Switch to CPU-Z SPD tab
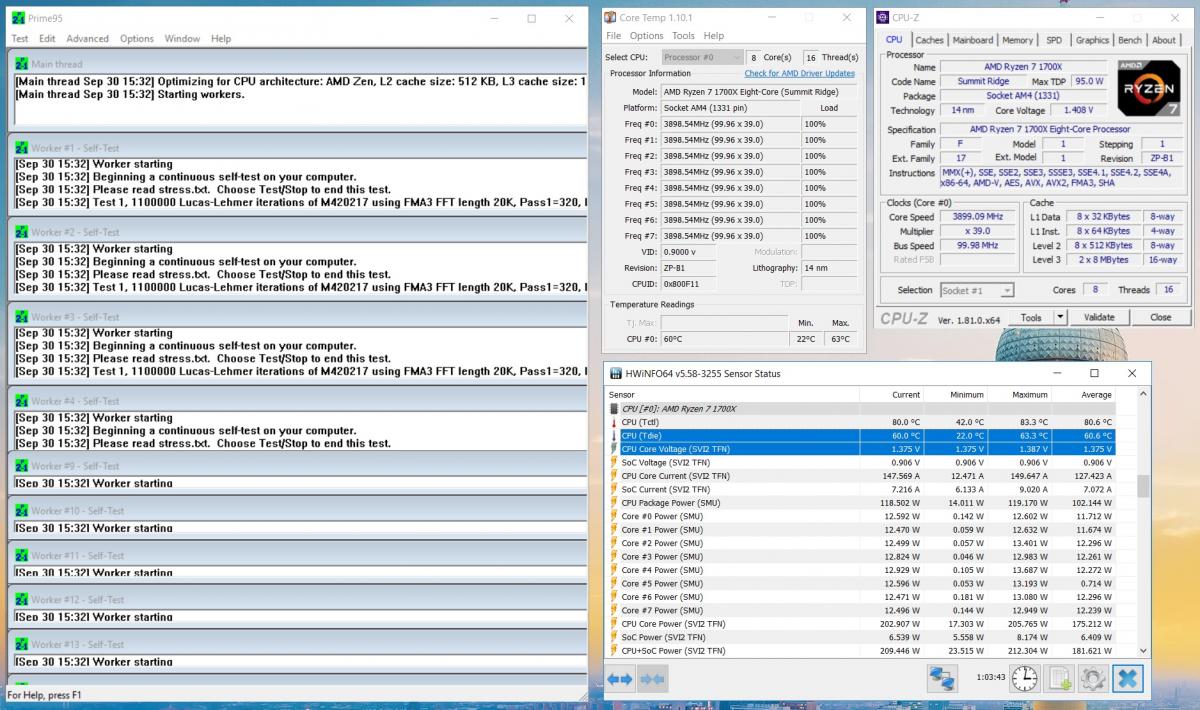This screenshot has width=1200, height=710. tap(1054, 40)
